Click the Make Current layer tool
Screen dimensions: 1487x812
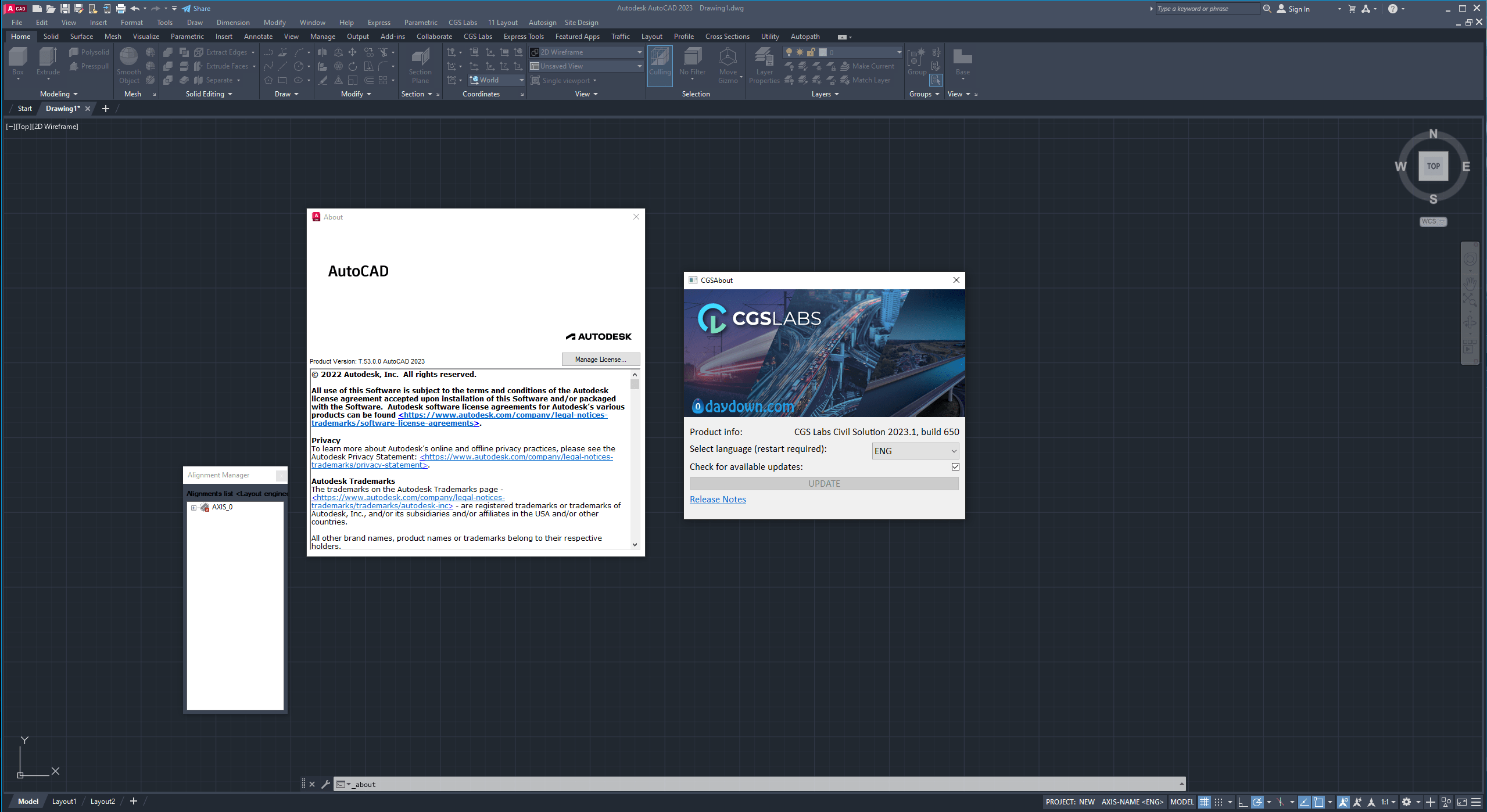tap(868, 66)
